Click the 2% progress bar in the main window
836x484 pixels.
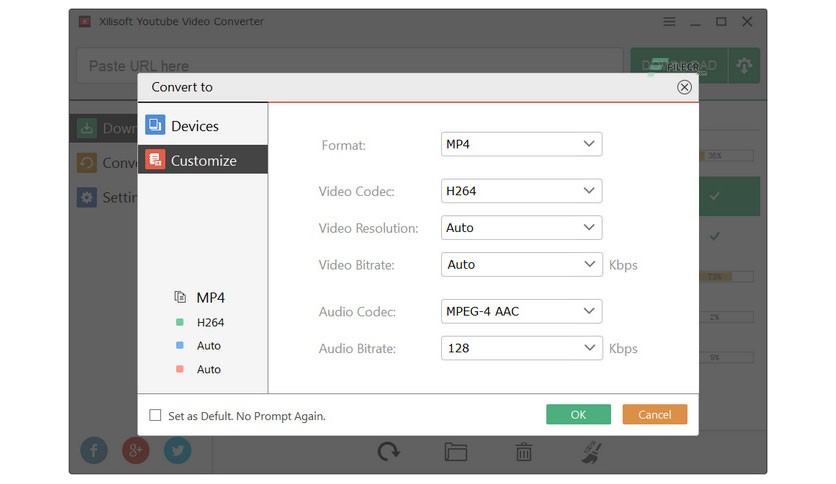(x=726, y=317)
